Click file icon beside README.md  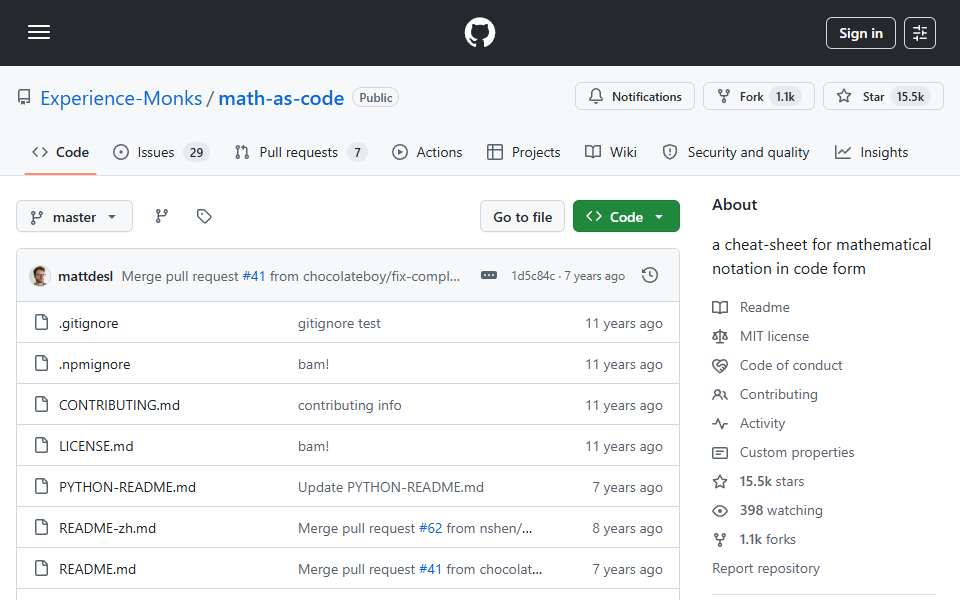pyautogui.click(x=41, y=568)
